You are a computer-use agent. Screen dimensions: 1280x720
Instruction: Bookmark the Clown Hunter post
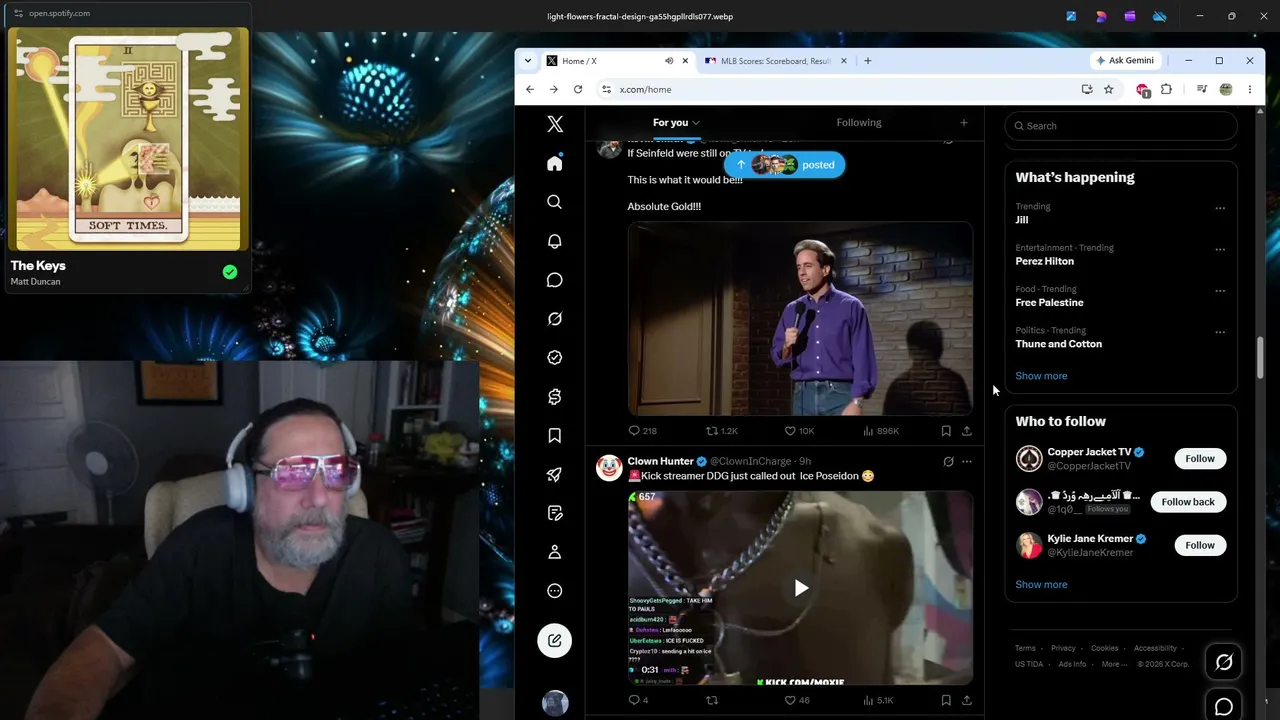coord(946,700)
